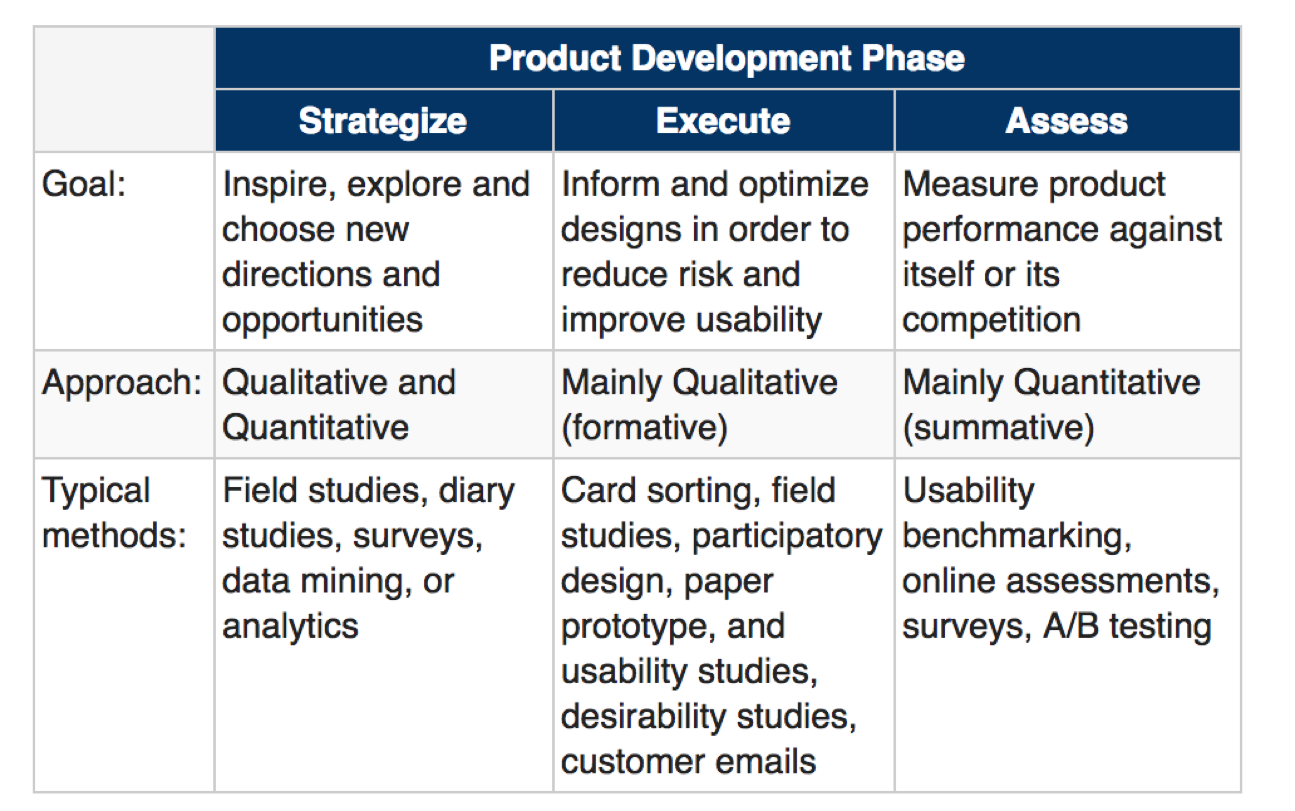This screenshot has width=1295, height=811.
Task: Click the Approach row label
Action: [x=122, y=383]
